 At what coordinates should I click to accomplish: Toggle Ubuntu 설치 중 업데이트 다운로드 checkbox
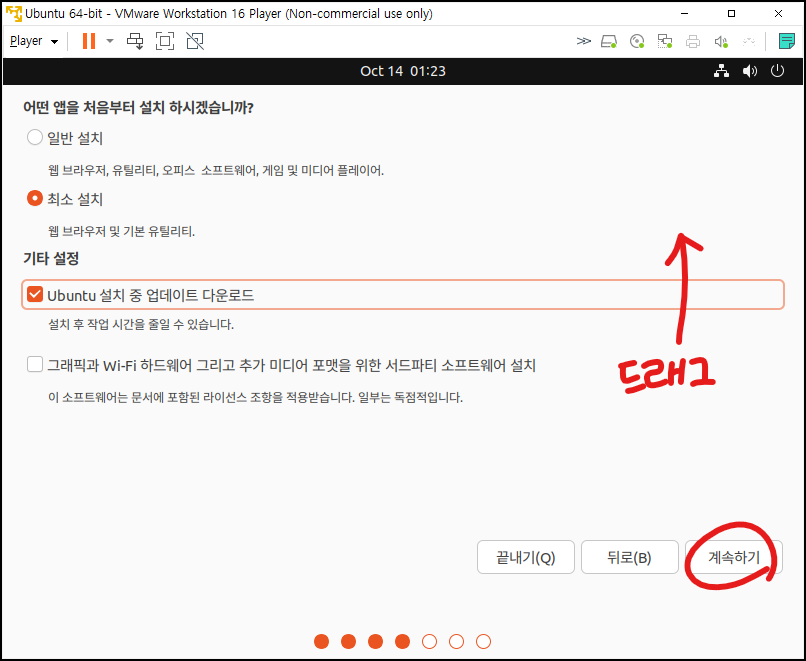(x=34, y=295)
